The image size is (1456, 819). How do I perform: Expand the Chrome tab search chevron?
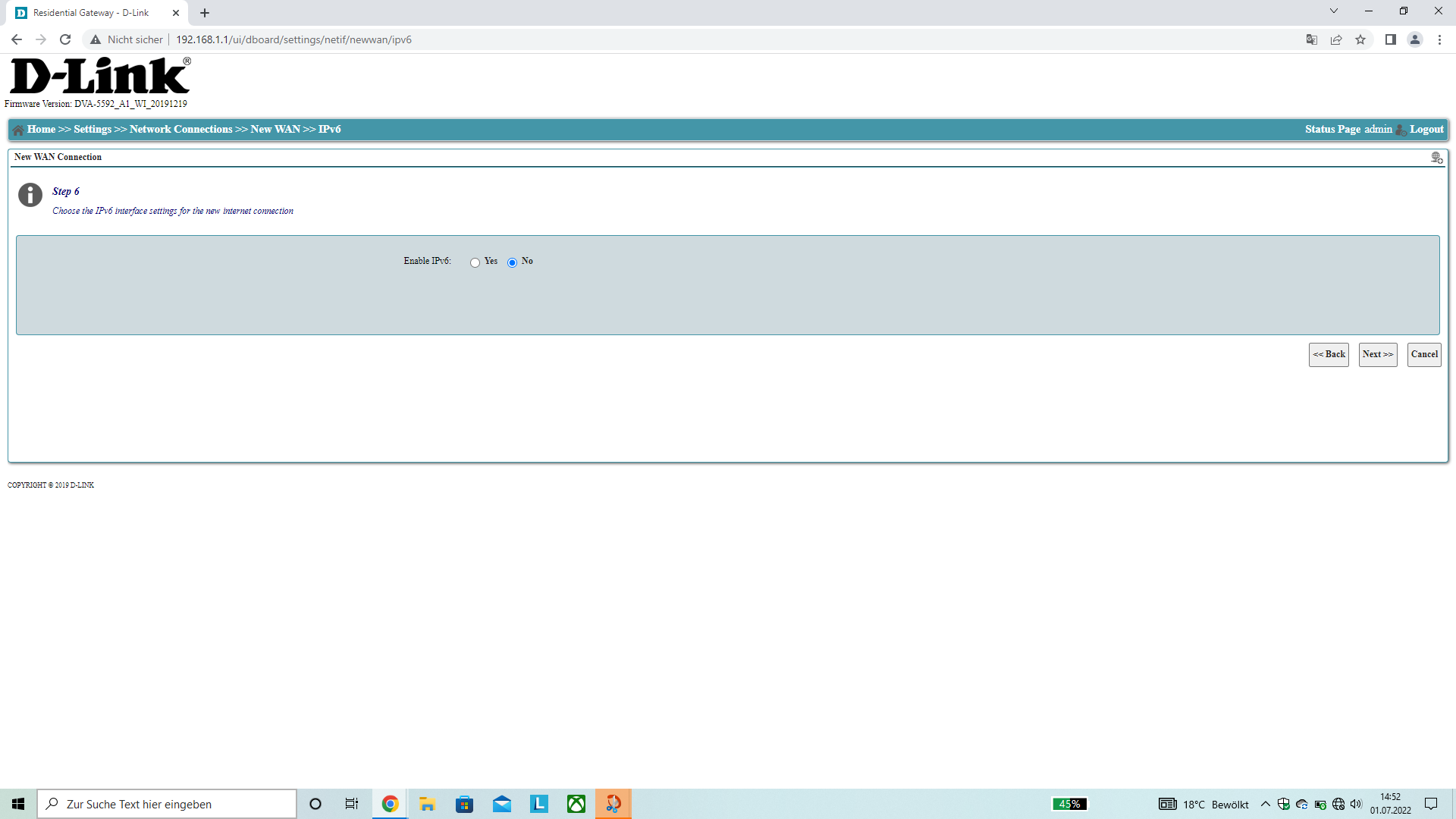(x=1333, y=11)
